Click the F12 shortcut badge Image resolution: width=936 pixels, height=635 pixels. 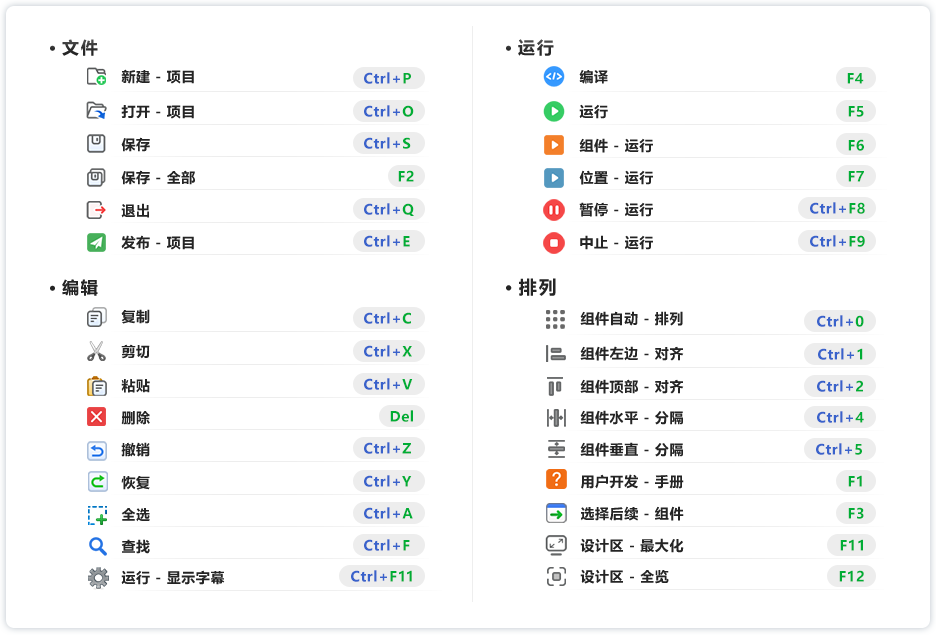(x=851, y=577)
